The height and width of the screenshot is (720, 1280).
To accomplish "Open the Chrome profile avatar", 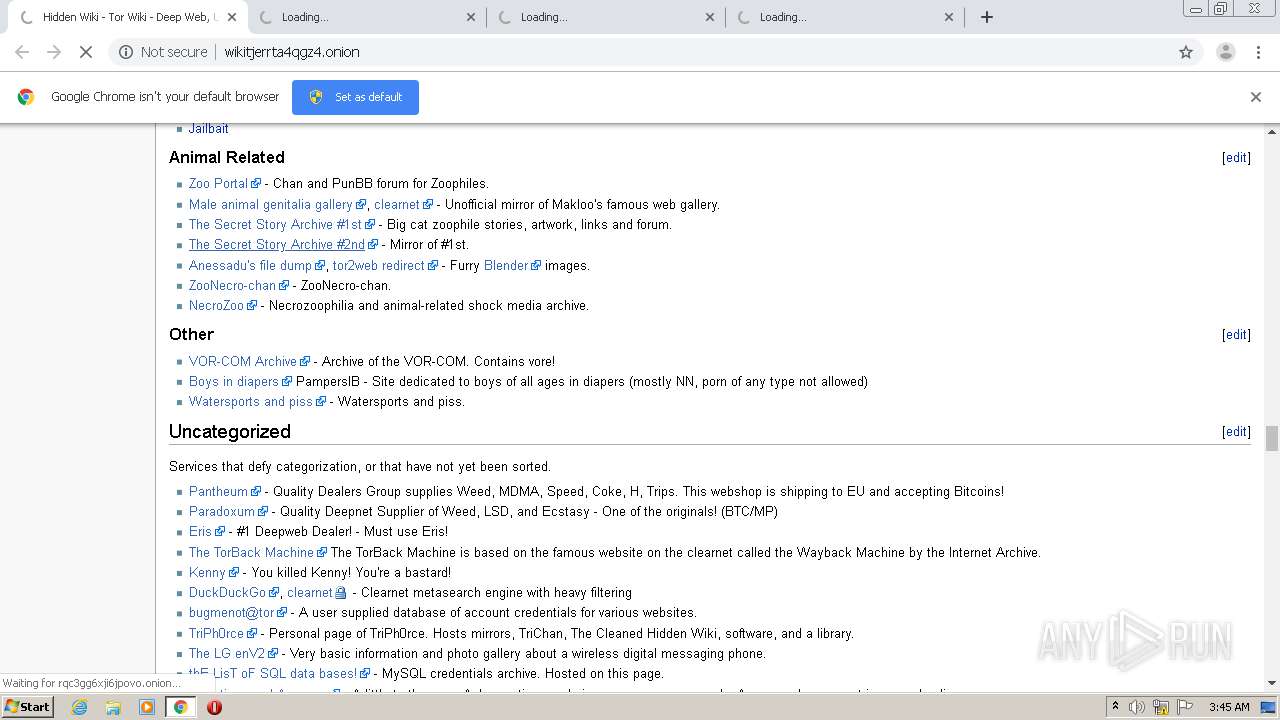I will click(x=1225, y=52).
